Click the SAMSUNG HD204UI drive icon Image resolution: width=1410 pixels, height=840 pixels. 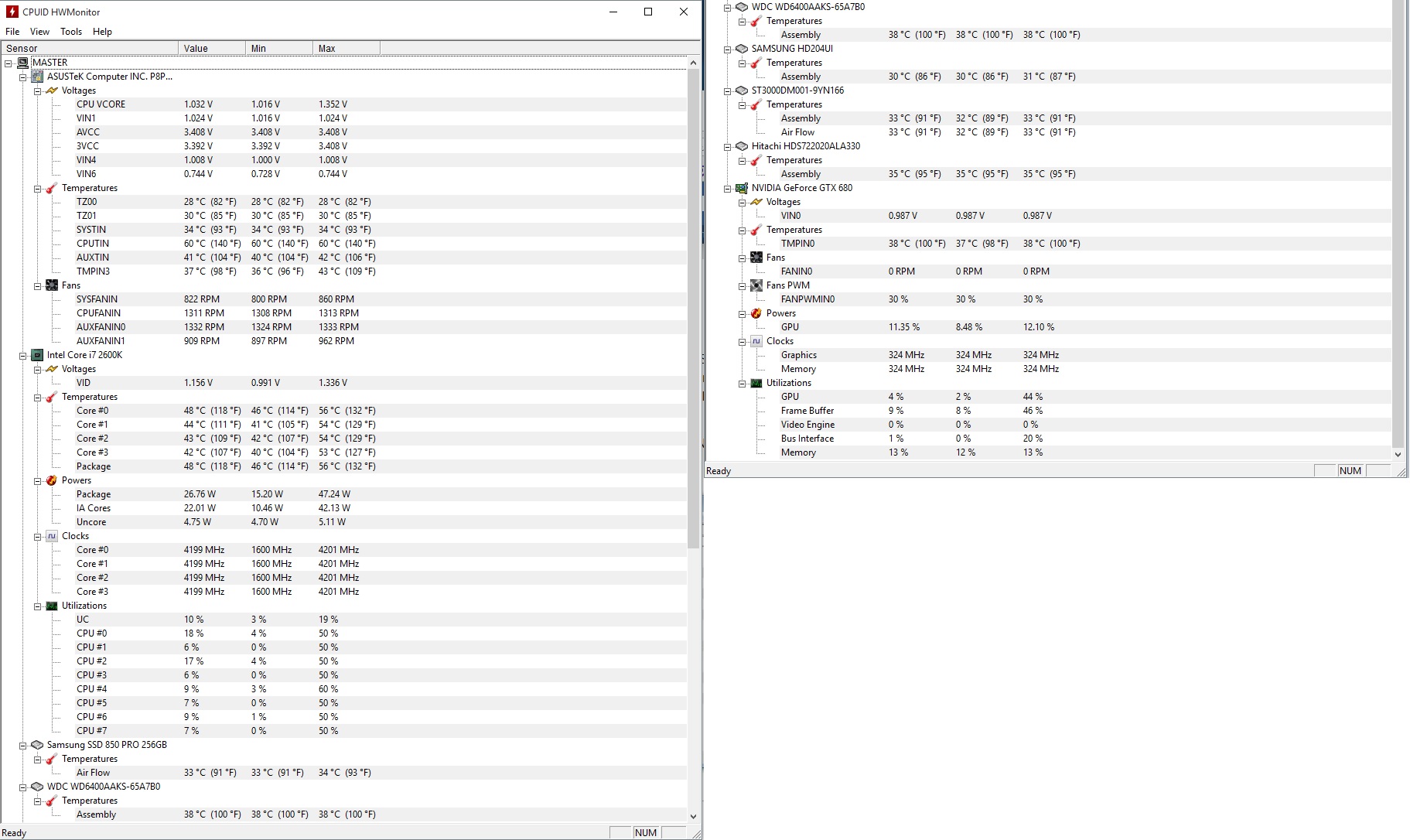[x=742, y=49]
